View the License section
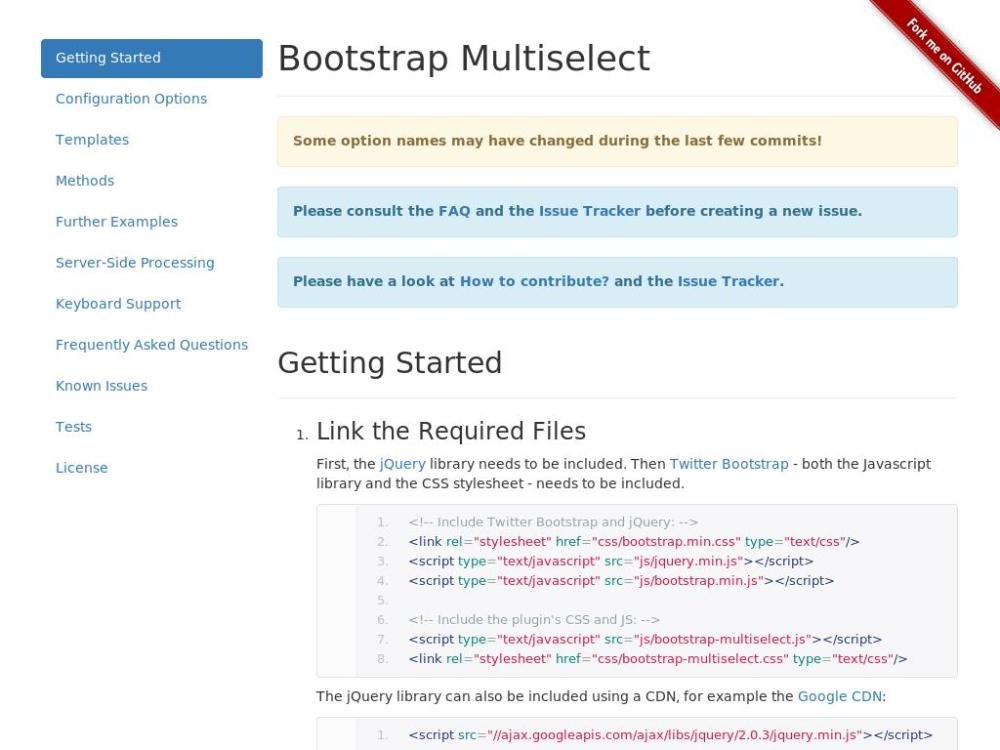Screen dimensions: 1000x750 click(82, 468)
